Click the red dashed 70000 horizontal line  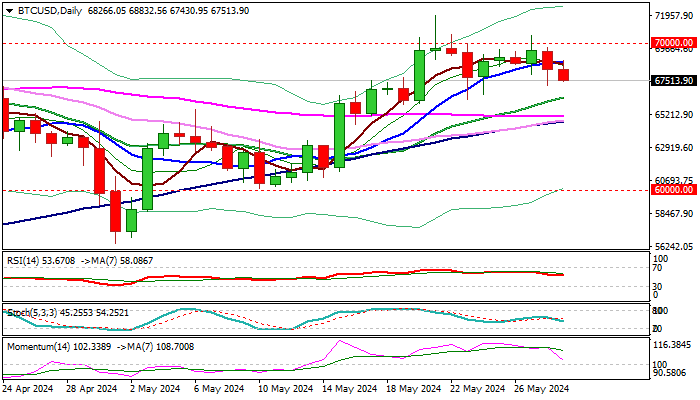(x=325, y=44)
